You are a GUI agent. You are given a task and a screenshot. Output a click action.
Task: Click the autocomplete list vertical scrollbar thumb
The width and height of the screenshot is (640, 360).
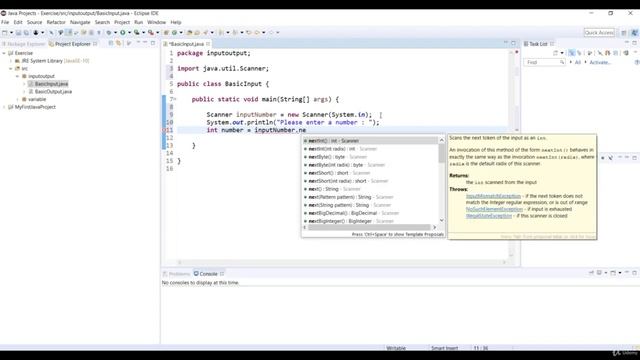tap(442, 153)
